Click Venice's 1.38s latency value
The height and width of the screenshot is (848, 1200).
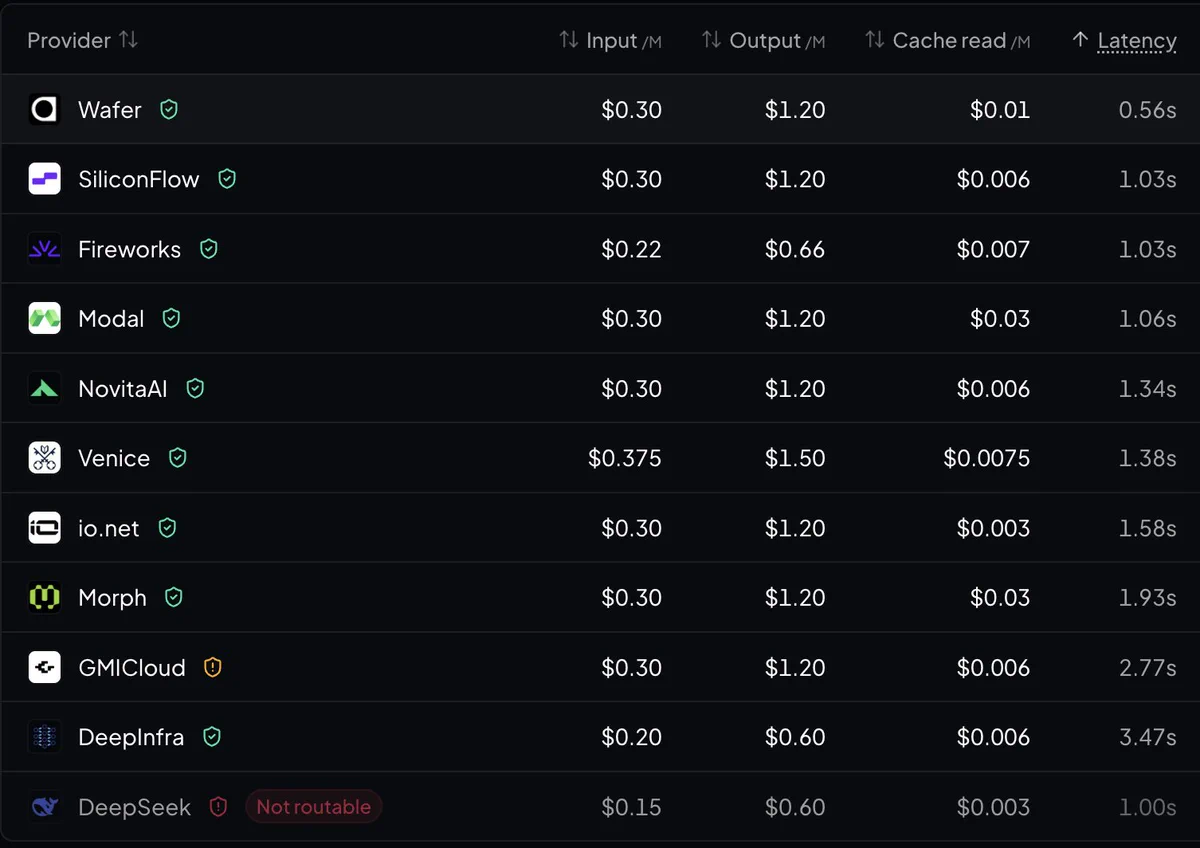1148,458
